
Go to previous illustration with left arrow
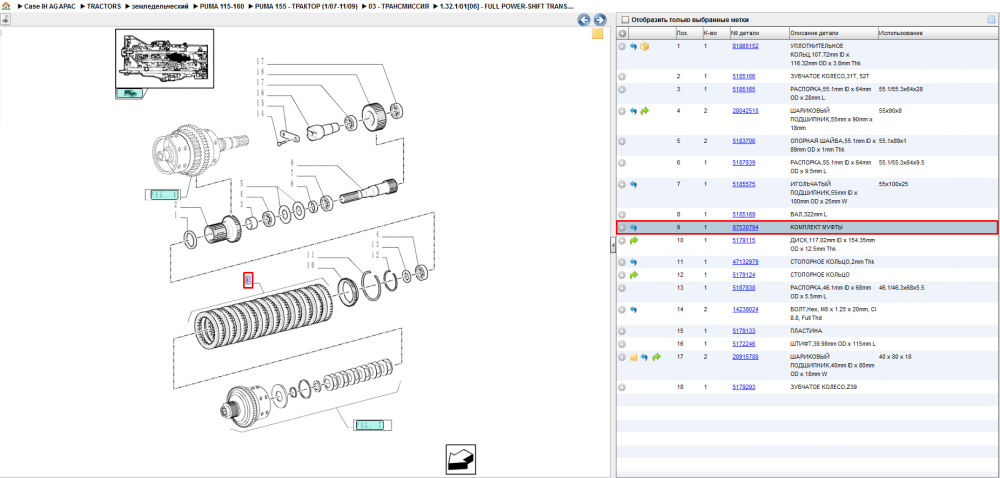point(584,20)
